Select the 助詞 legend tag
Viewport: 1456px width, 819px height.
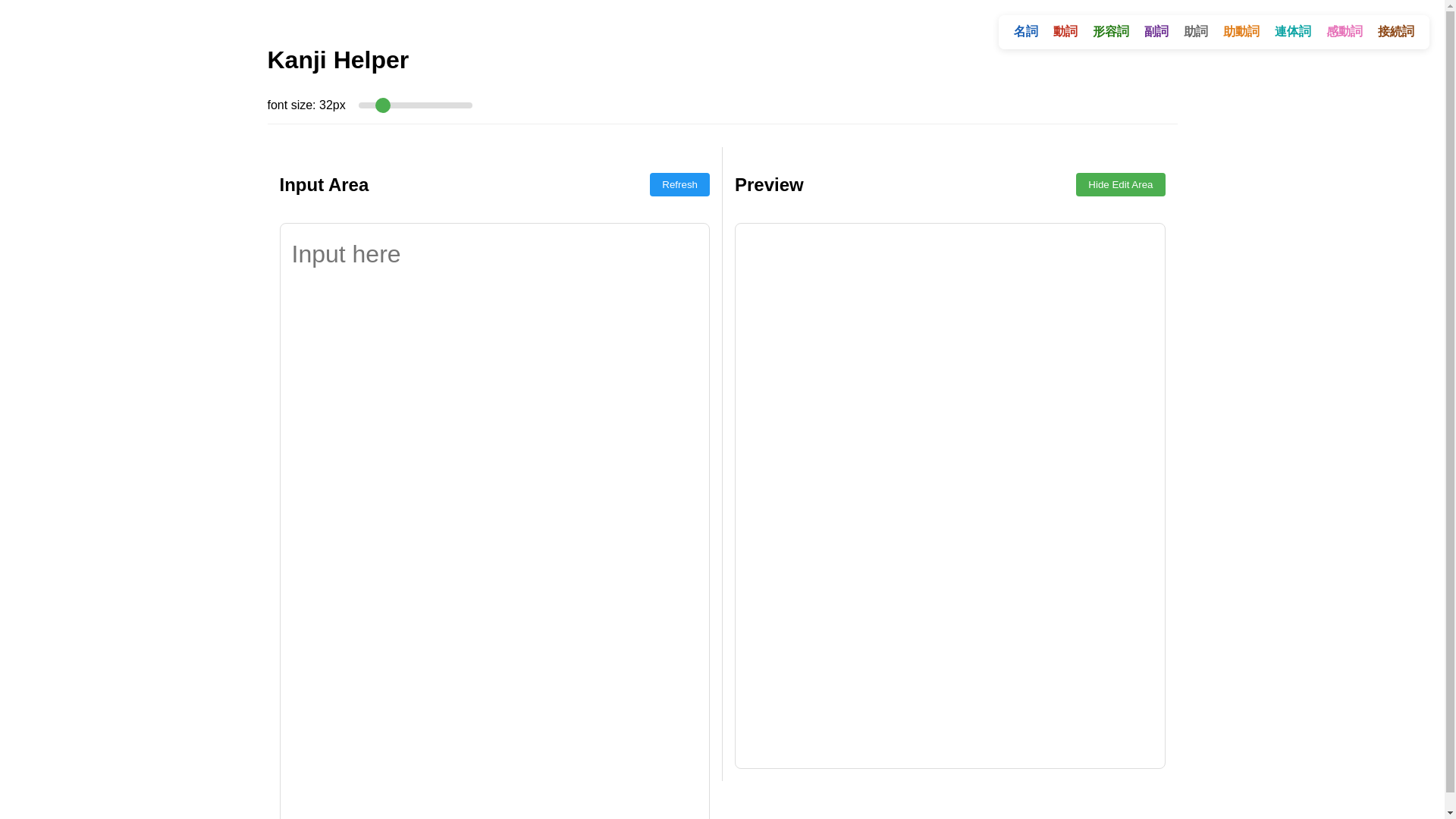[1196, 32]
